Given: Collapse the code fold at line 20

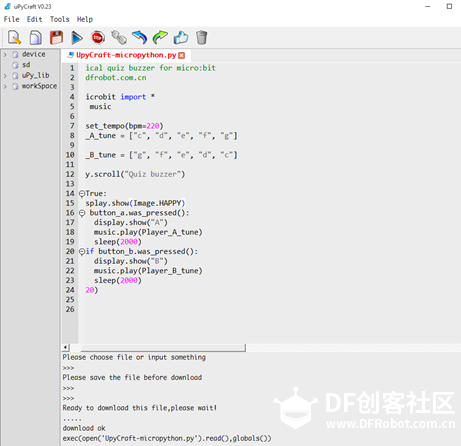Looking at the screenshot, I should (82, 252).
